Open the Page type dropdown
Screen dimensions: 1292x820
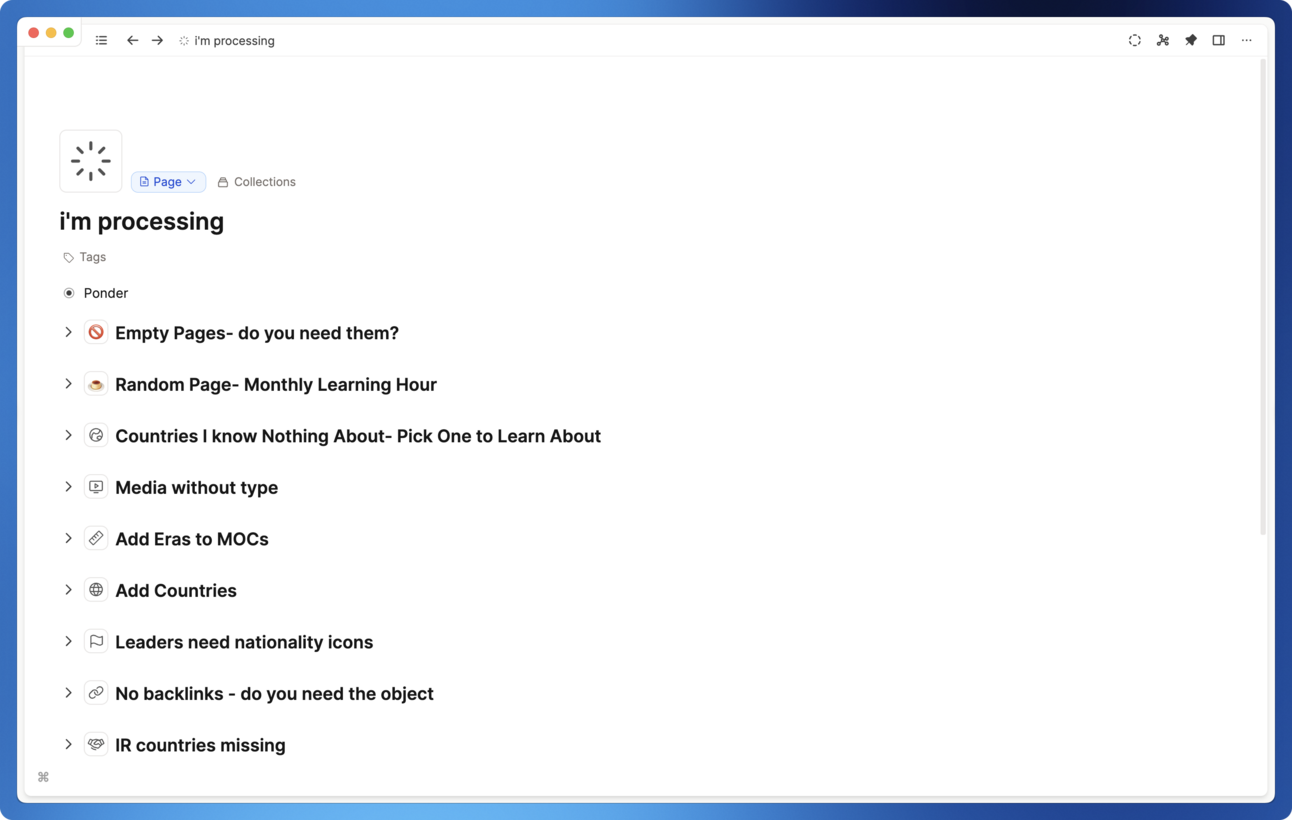(167, 181)
